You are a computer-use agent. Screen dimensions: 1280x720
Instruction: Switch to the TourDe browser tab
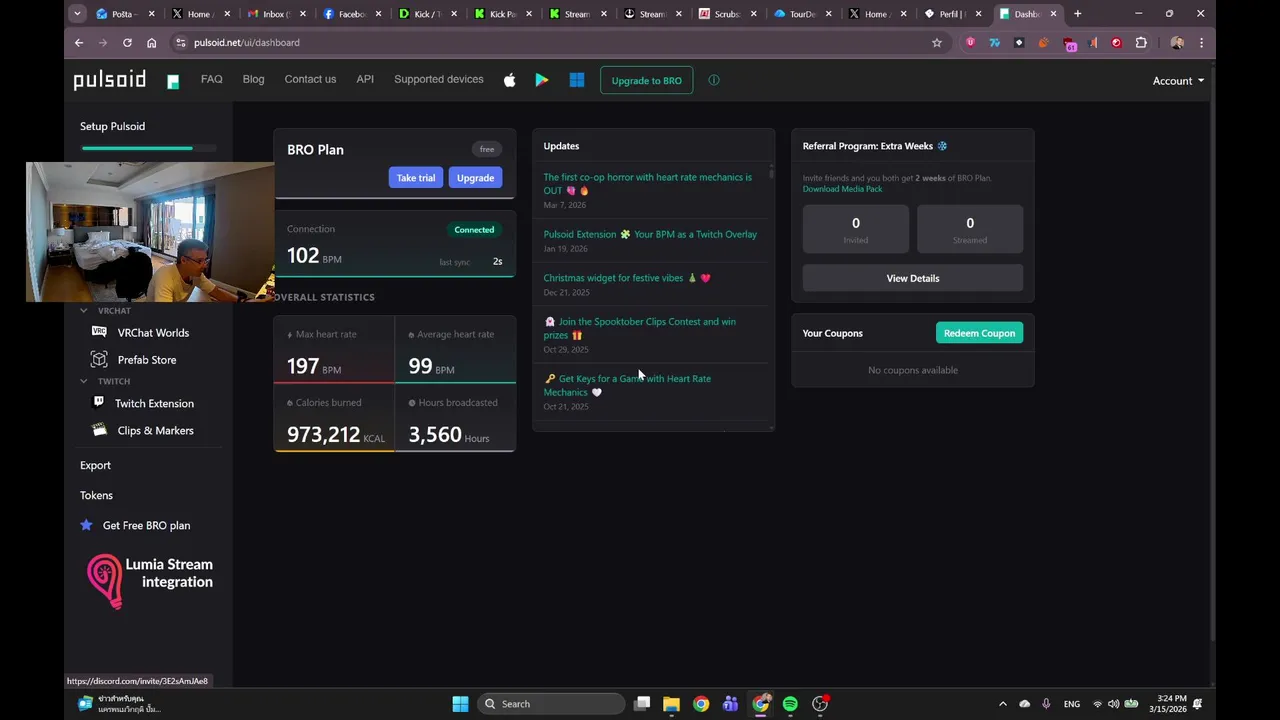pyautogui.click(x=802, y=14)
